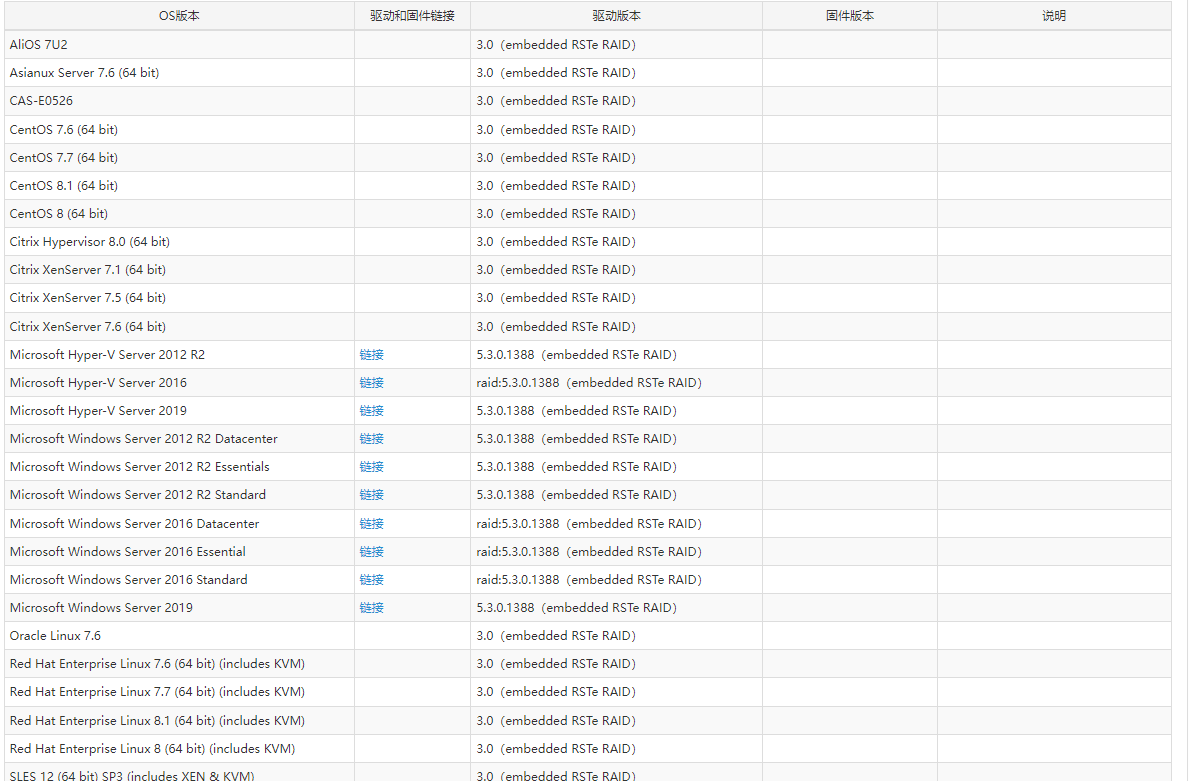Select the CAS-E0526 cell
Viewport: 1203px width, 781px height.
point(179,101)
